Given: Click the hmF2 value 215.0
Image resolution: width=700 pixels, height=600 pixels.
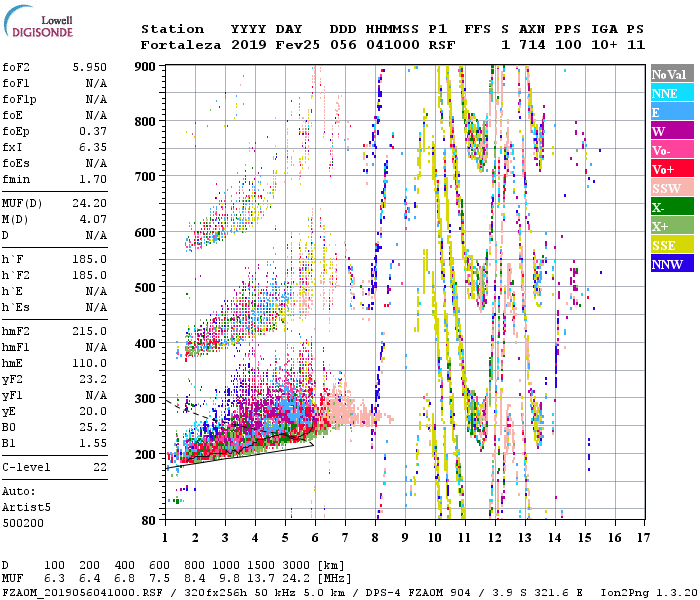Looking at the screenshot, I should [89, 331].
